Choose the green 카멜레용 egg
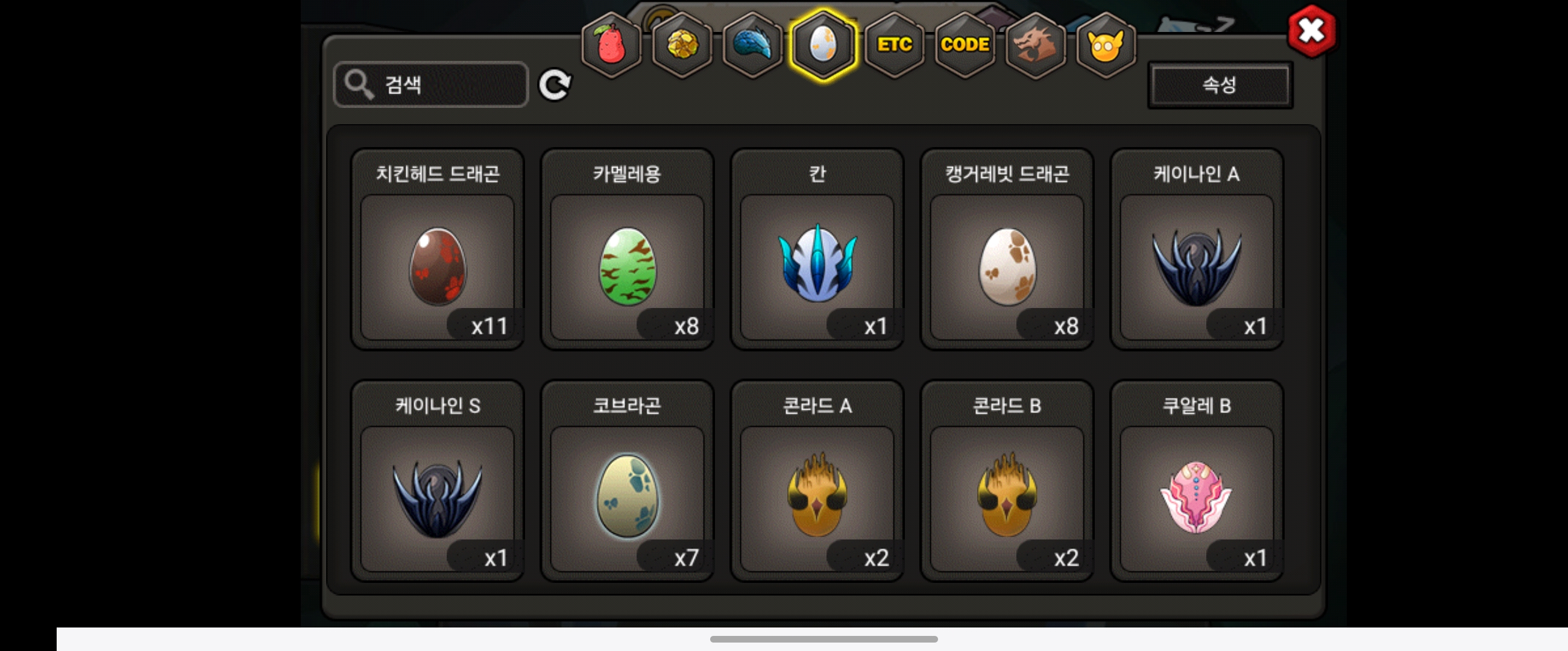The height and width of the screenshot is (651, 1568). click(x=627, y=250)
